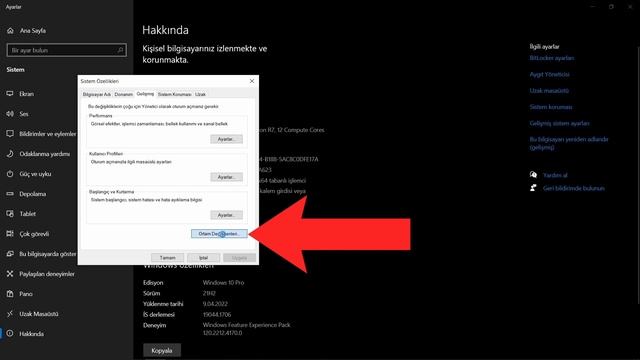640x360 pixels.
Task: Select the Hakkında info icon
Action: 10,334
